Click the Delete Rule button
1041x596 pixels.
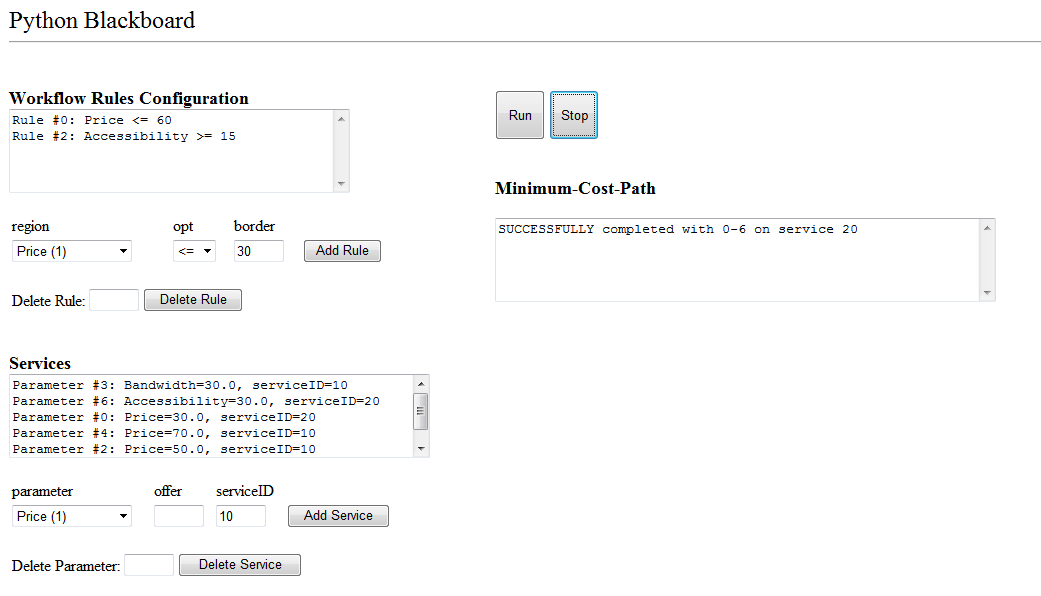coord(193,300)
